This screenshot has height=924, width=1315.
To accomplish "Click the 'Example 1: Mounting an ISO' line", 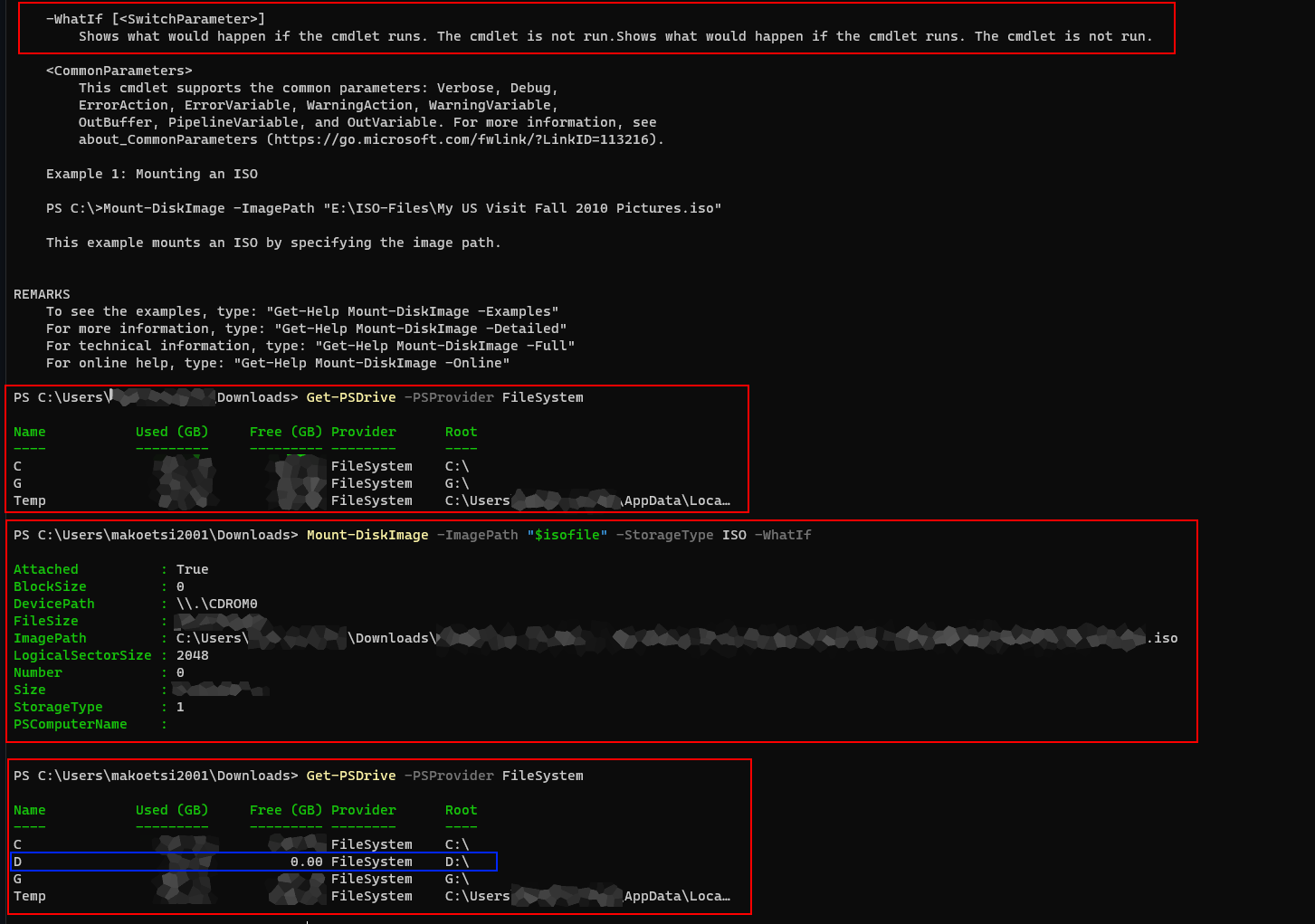I will pyautogui.click(x=152, y=174).
